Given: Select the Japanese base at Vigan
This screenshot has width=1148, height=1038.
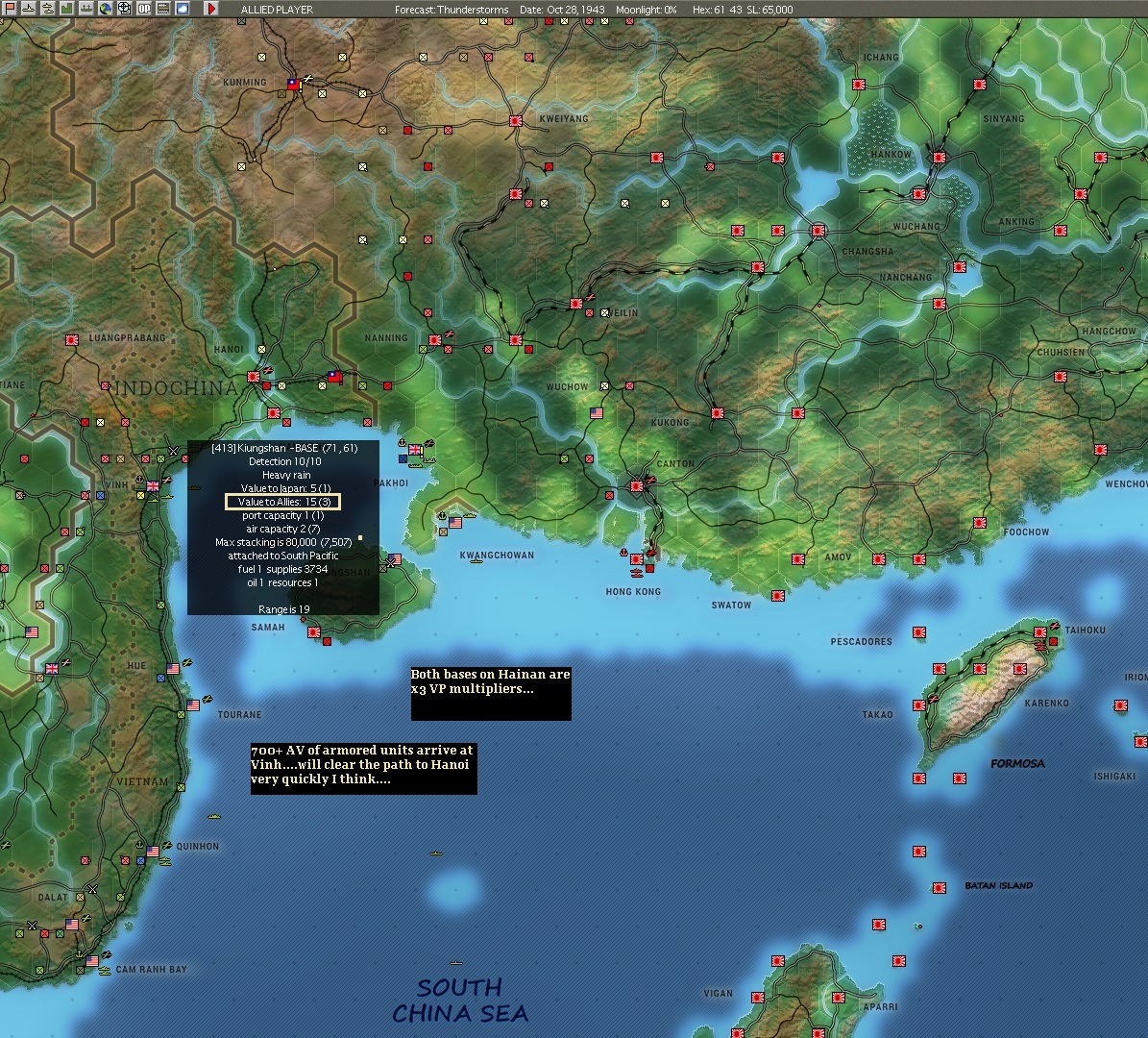Looking at the screenshot, I should [x=758, y=998].
